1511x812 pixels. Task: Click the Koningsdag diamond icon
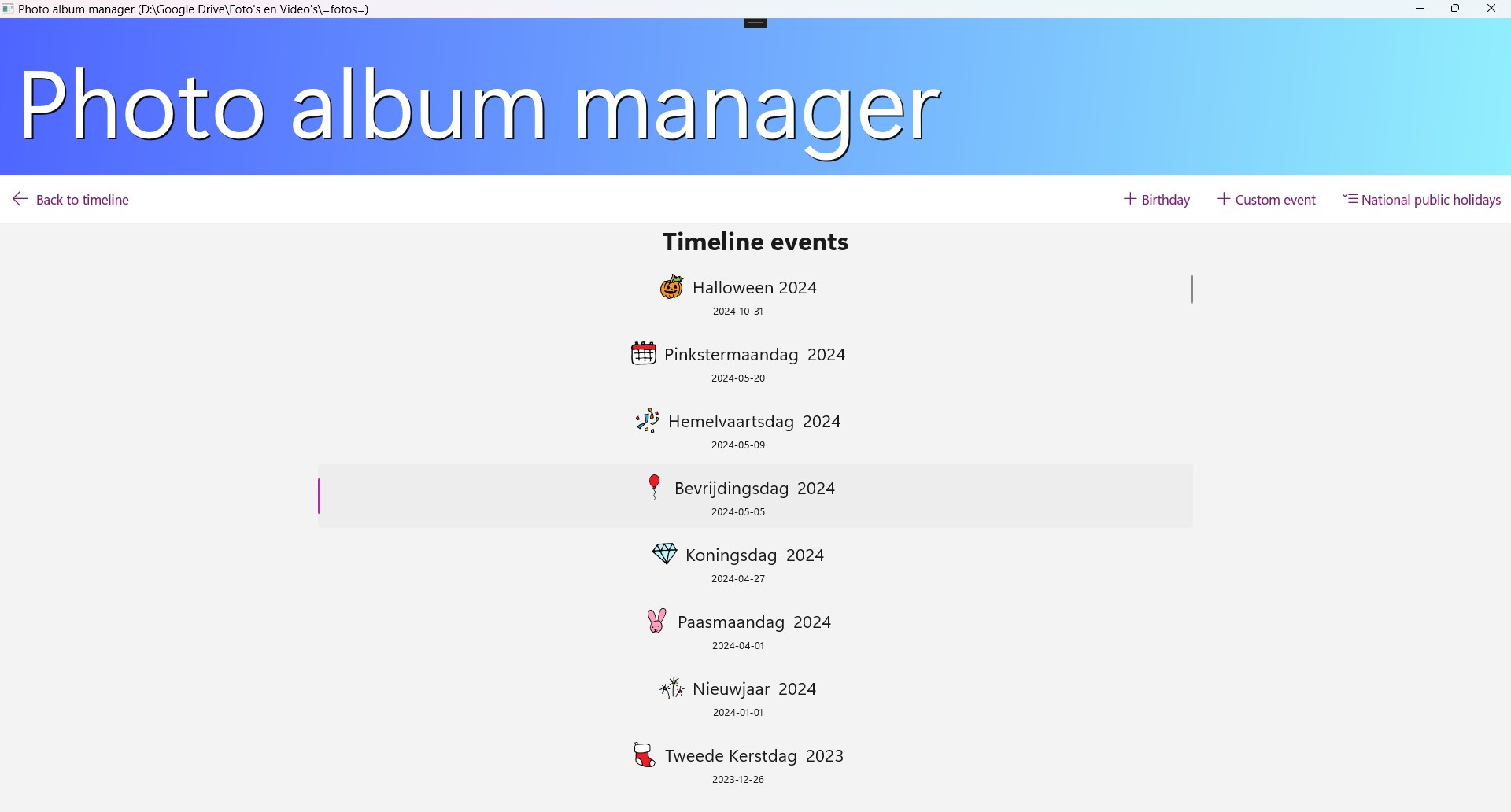pos(665,555)
